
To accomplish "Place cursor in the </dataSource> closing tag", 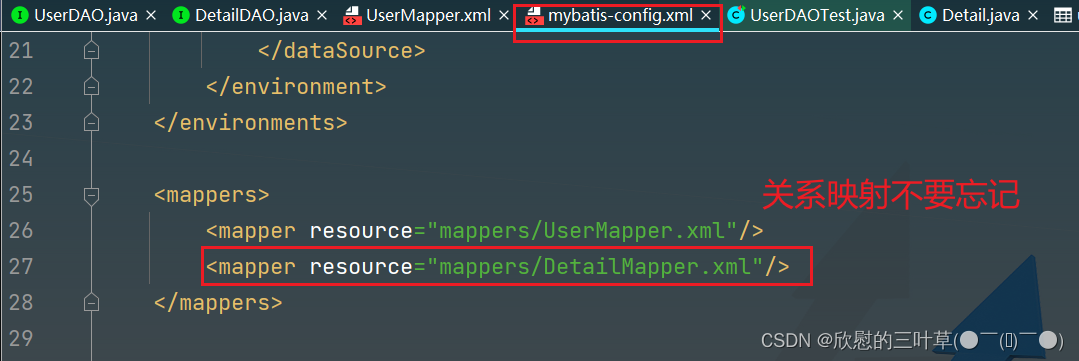I will [341, 51].
